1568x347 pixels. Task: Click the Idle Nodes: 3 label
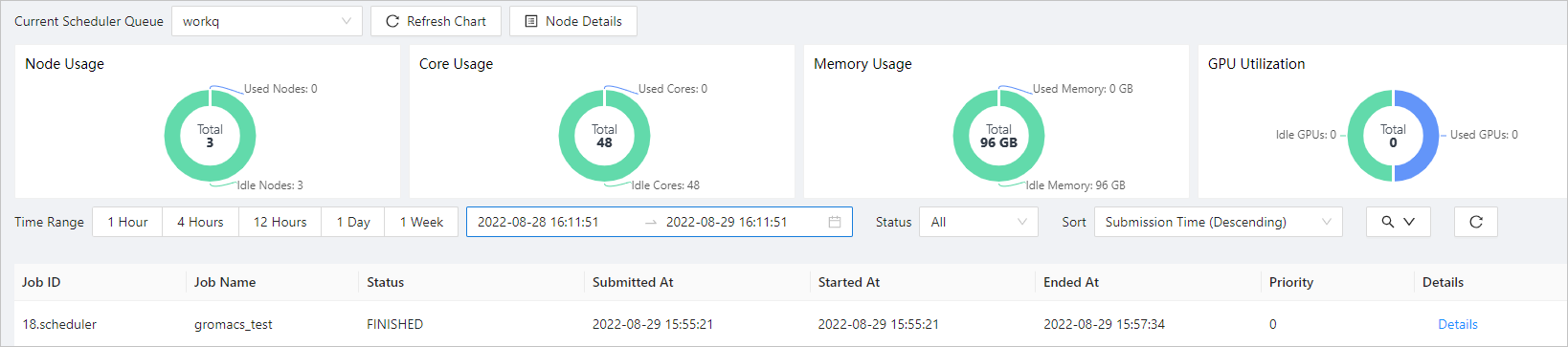(x=270, y=185)
